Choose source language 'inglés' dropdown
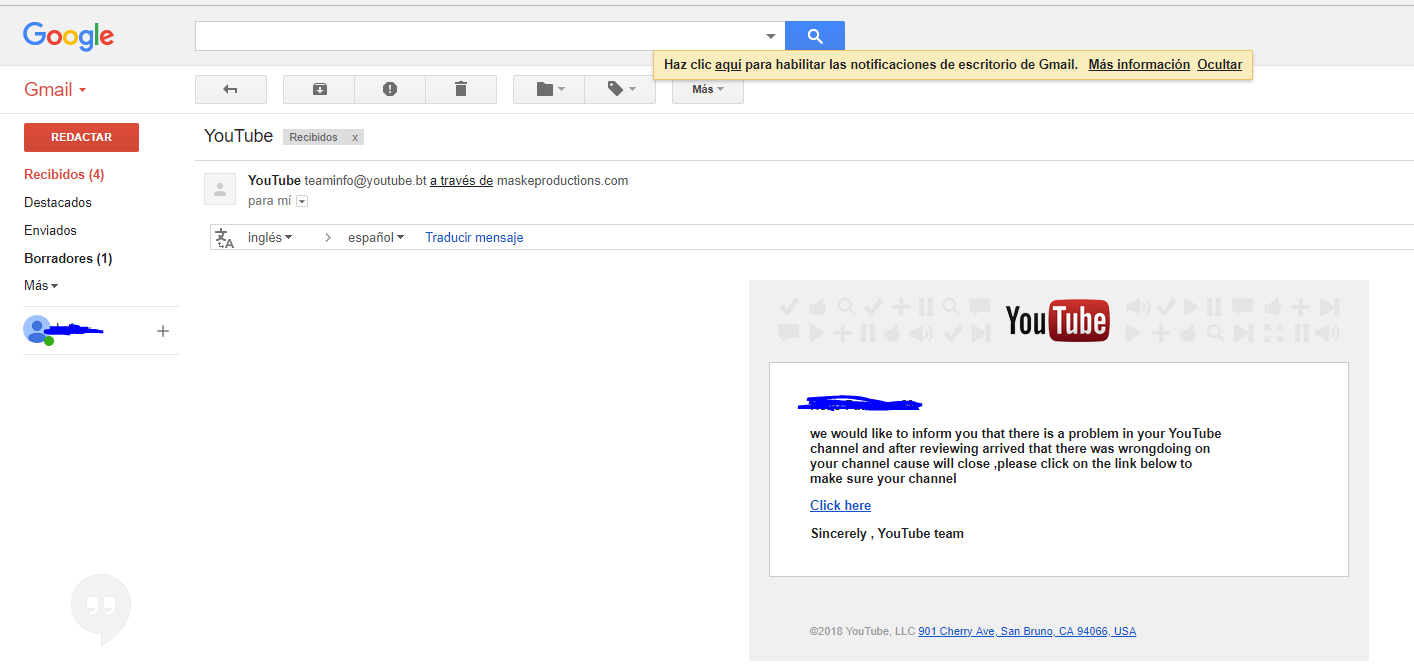Image resolution: width=1414 pixels, height=666 pixels. pyautogui.click(x=270, y=237)
